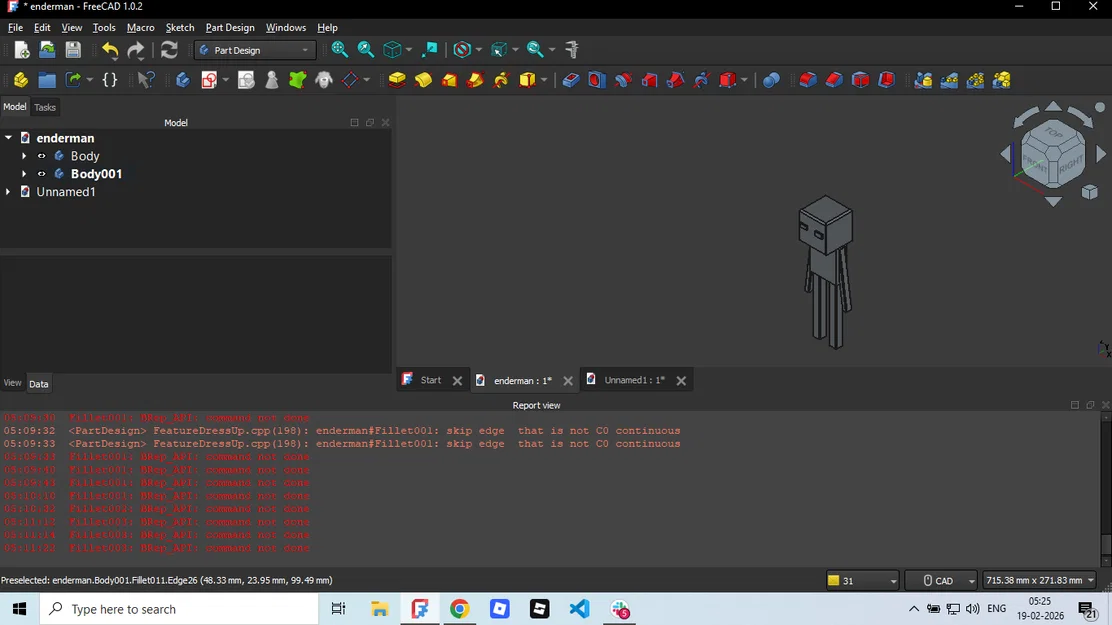This screenshot has height=625, width=1112.
Task: Click the Boolean operation icon
Action: [x=771, y=79]
